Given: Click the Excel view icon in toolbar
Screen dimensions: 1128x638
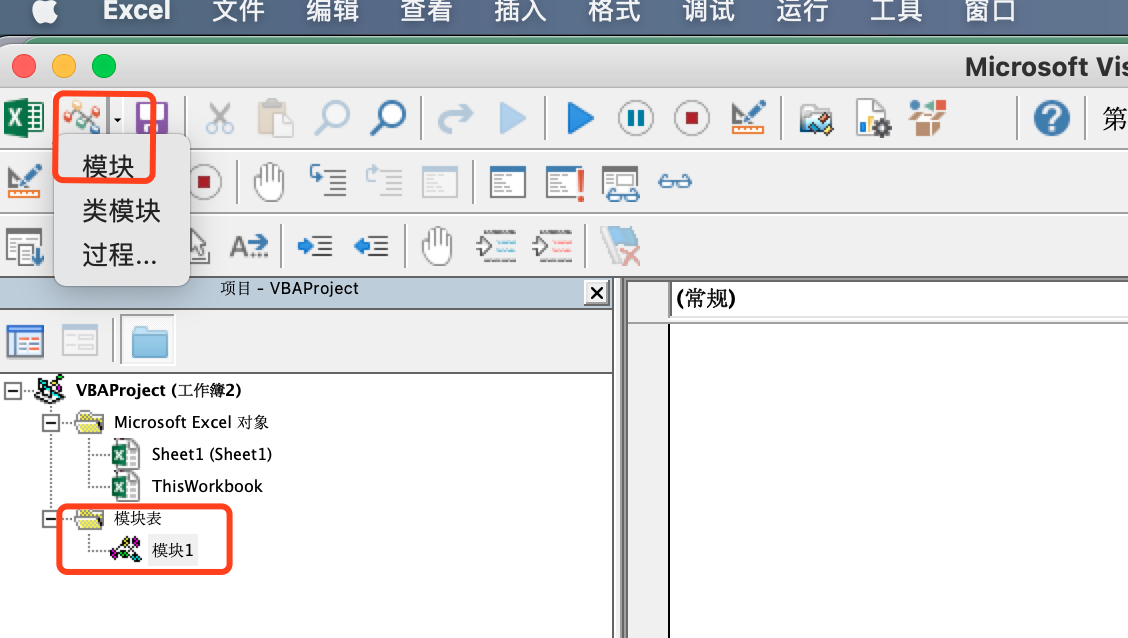Looking at the screenshot, I should tap(24, 117).
